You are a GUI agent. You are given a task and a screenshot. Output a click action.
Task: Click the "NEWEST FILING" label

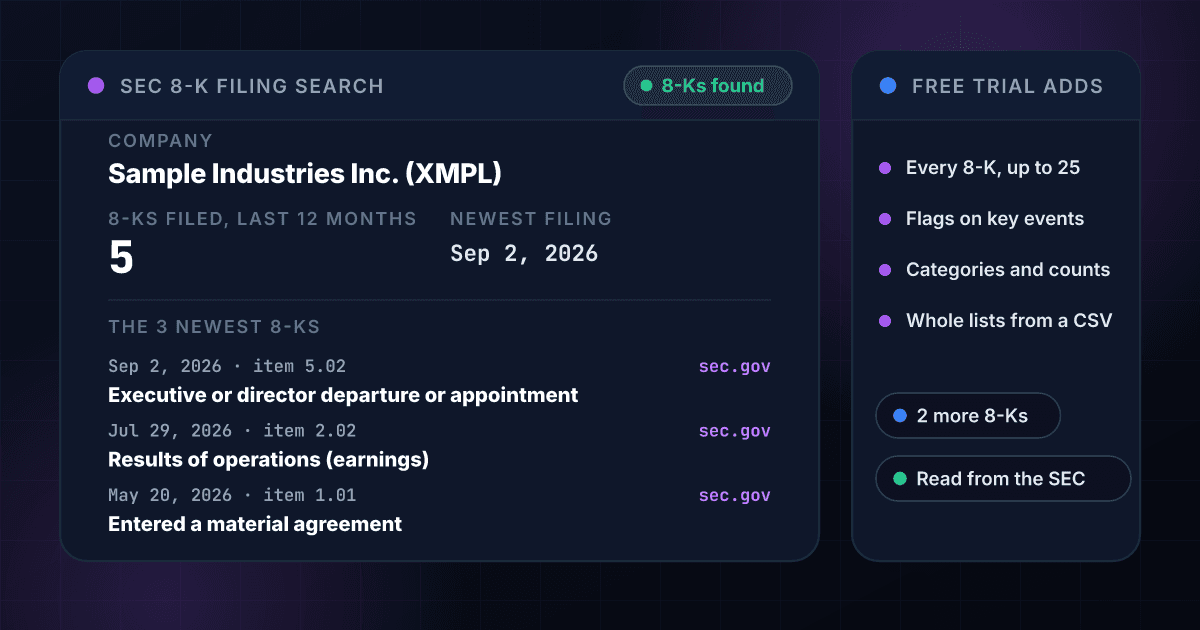coord(531,218)
